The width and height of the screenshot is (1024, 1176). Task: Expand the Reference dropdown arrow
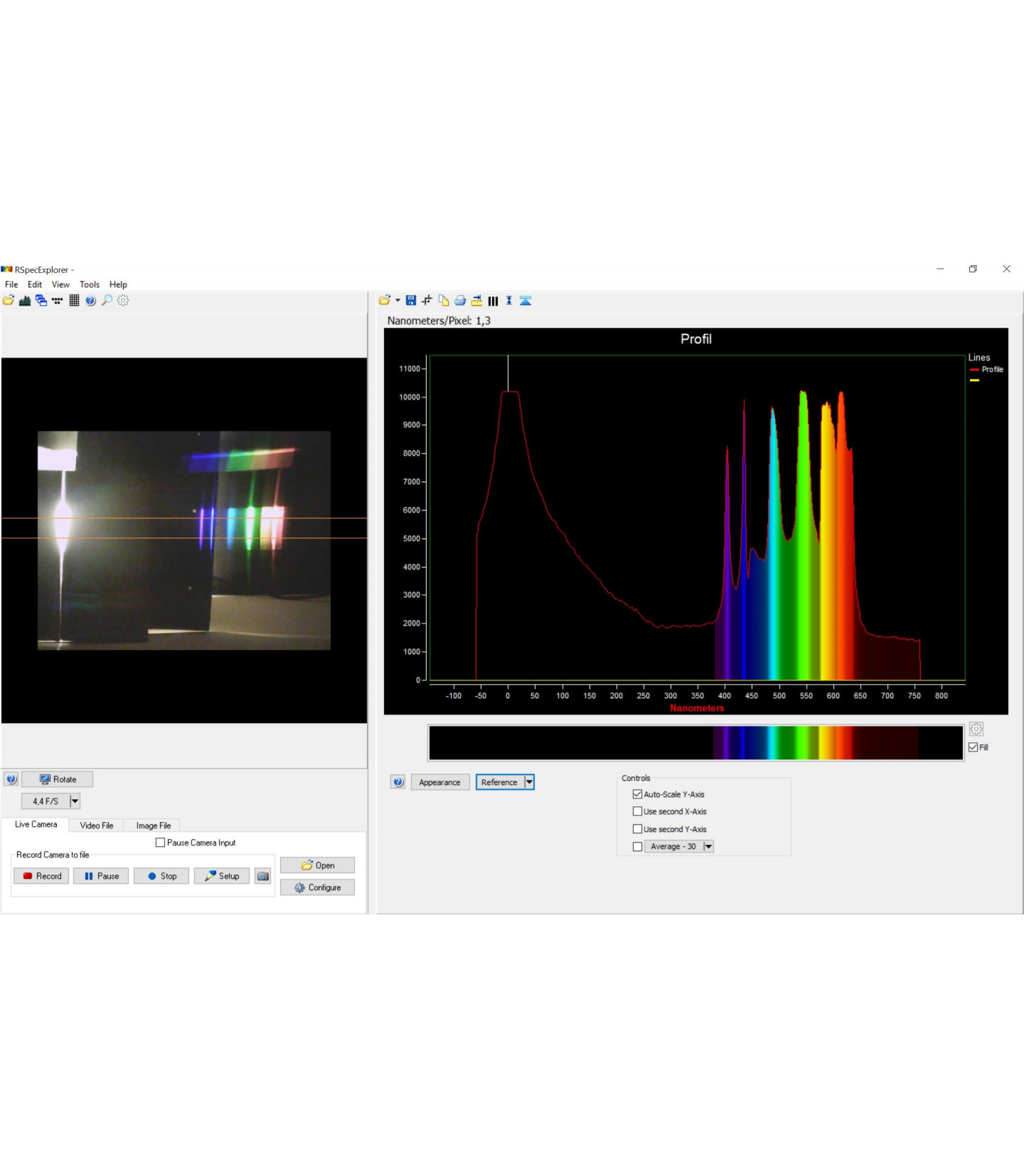click(529, 782)
